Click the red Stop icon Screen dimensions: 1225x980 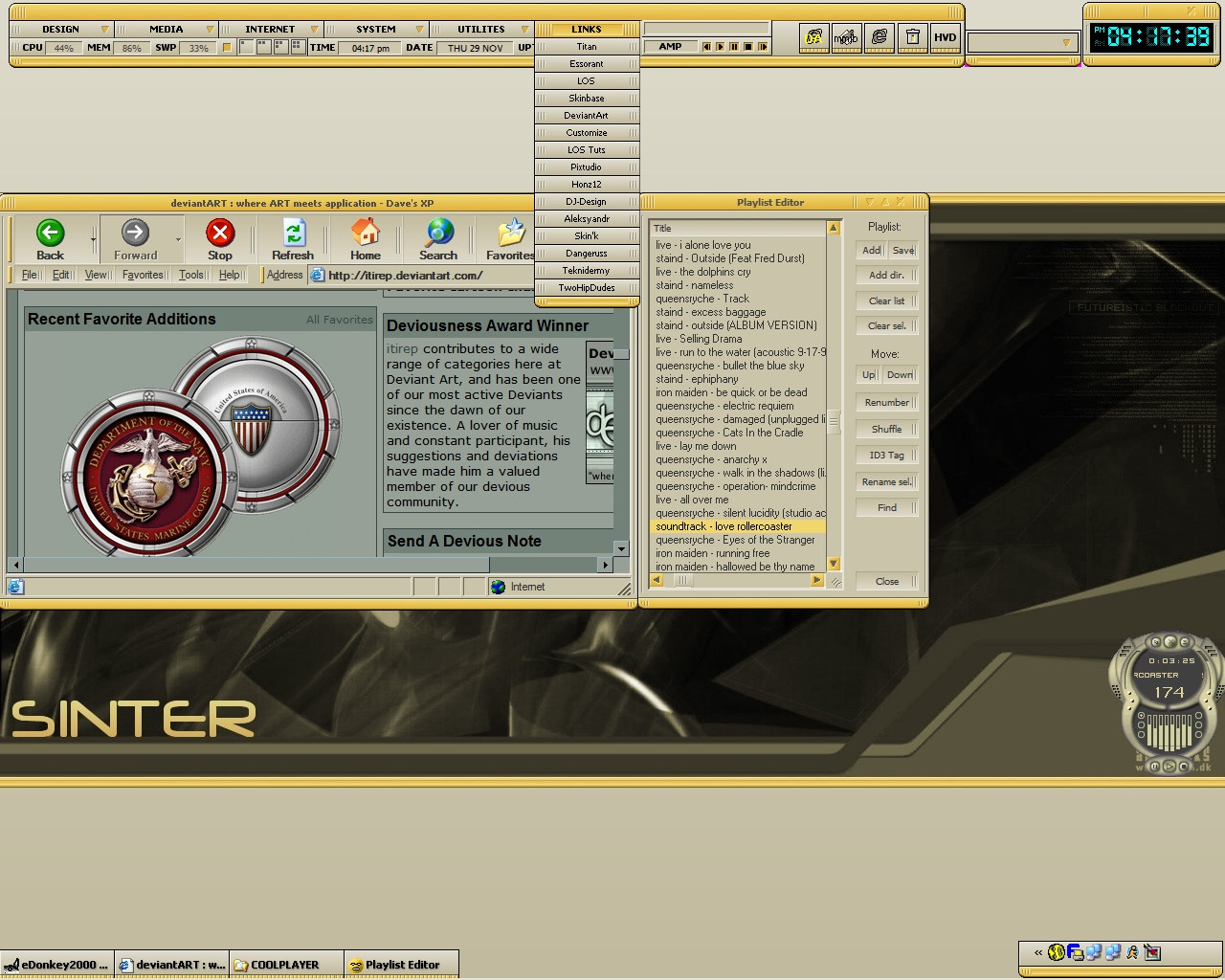coord(220,233)
